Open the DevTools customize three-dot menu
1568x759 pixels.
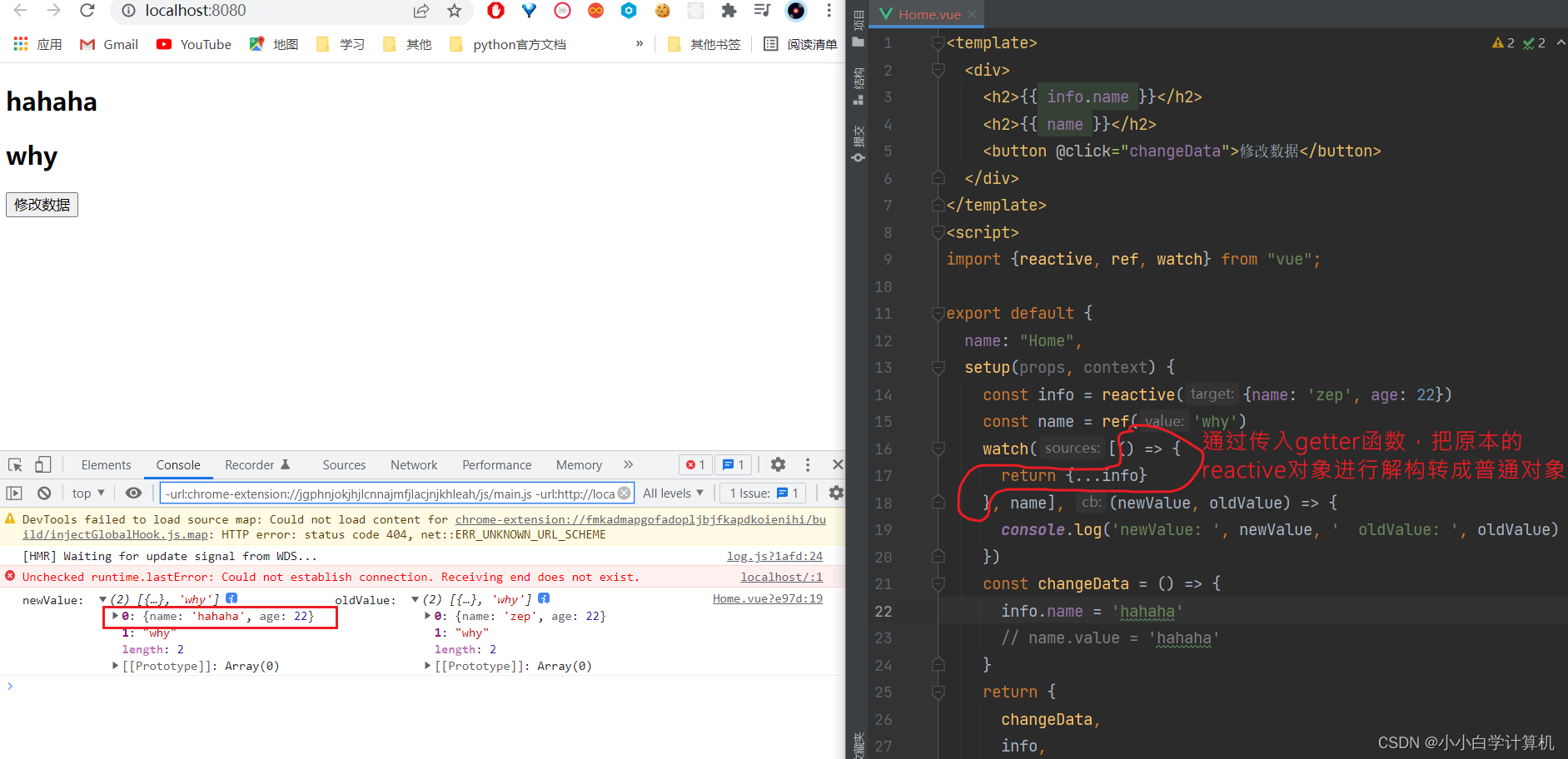click(807, 464)
